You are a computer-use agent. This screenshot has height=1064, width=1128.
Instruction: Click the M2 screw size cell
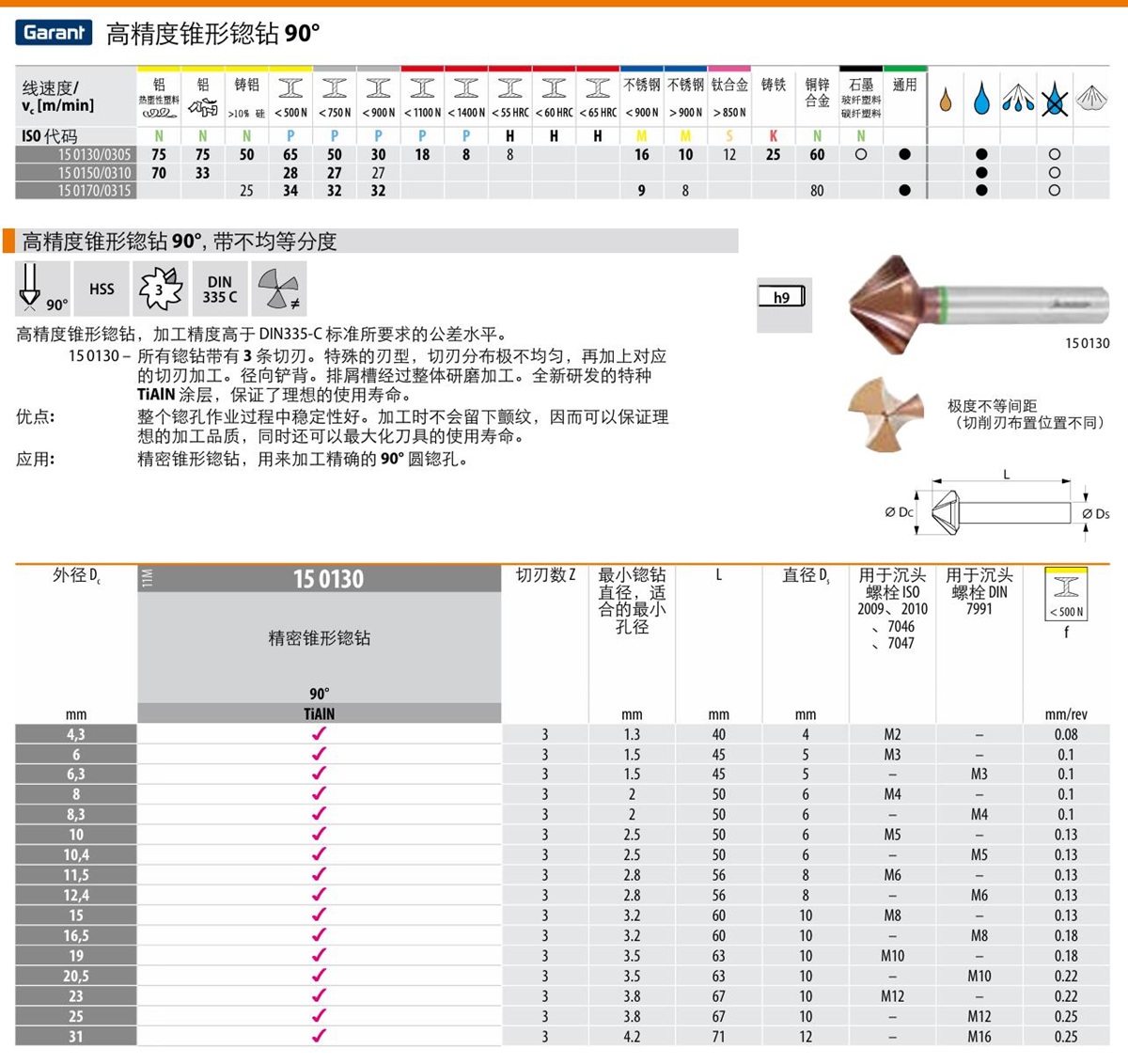tap(892, 734)
